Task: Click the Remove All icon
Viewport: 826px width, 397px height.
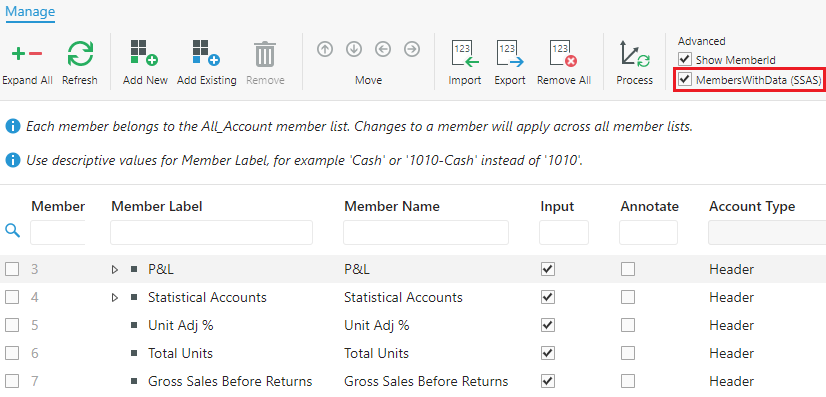Action: tap(564, 54)
